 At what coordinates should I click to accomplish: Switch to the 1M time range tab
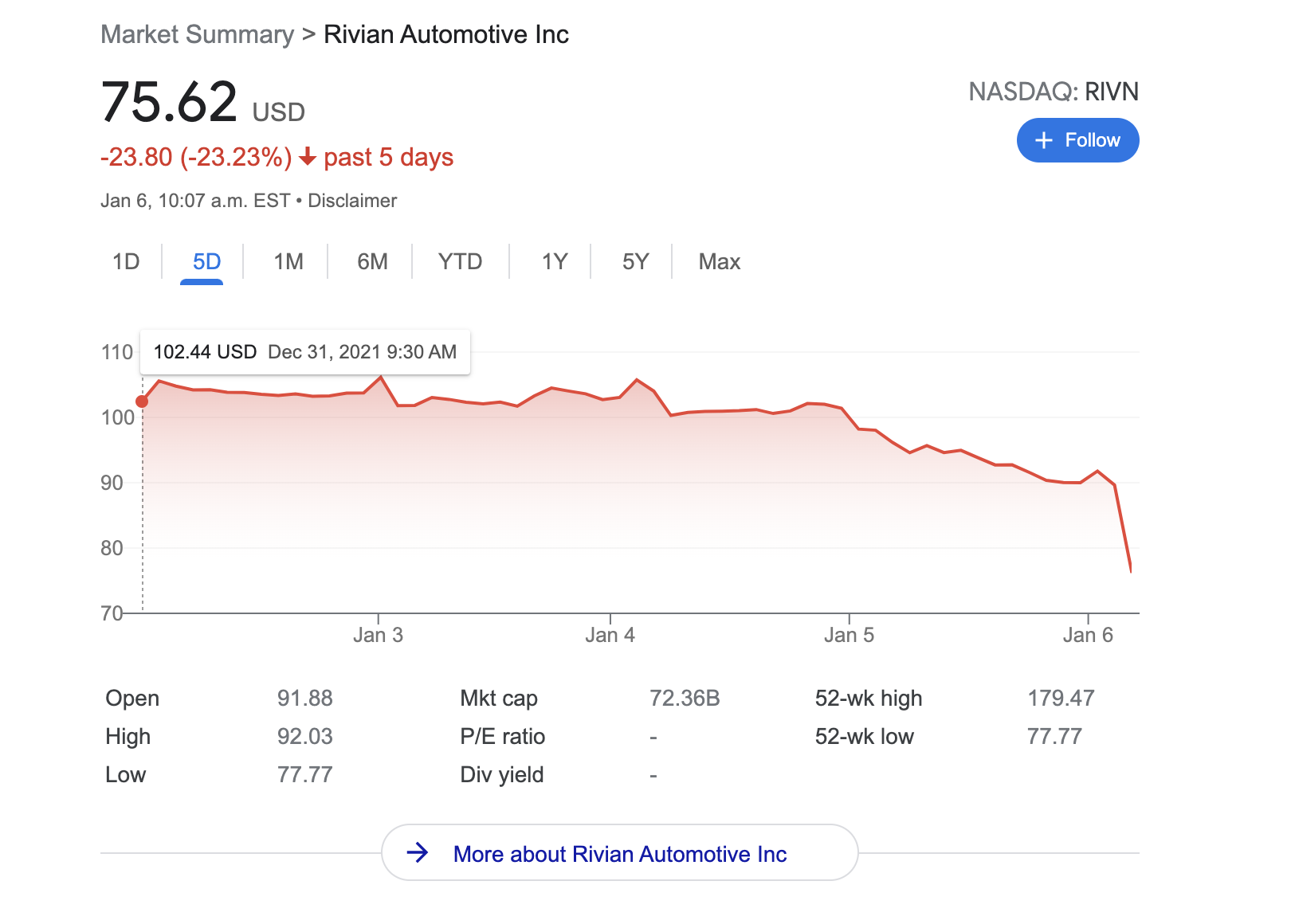coord(288,261)
